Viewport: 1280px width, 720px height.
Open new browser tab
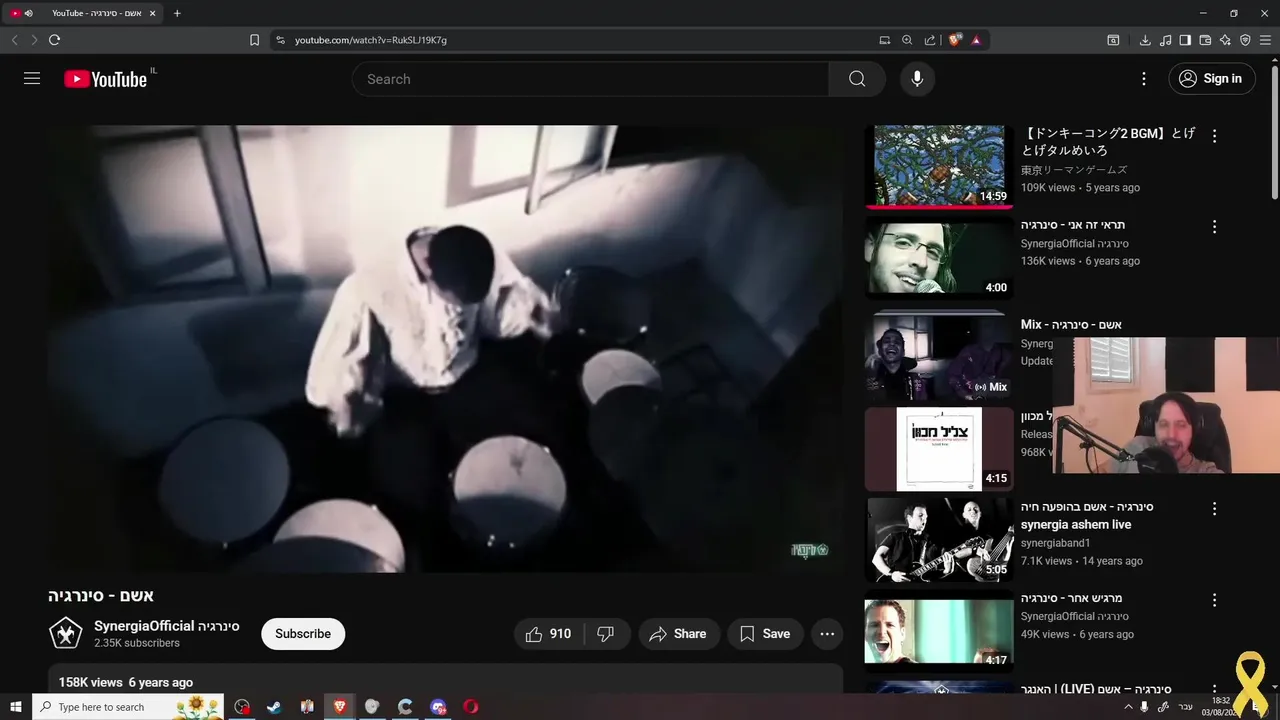[177, 13]
